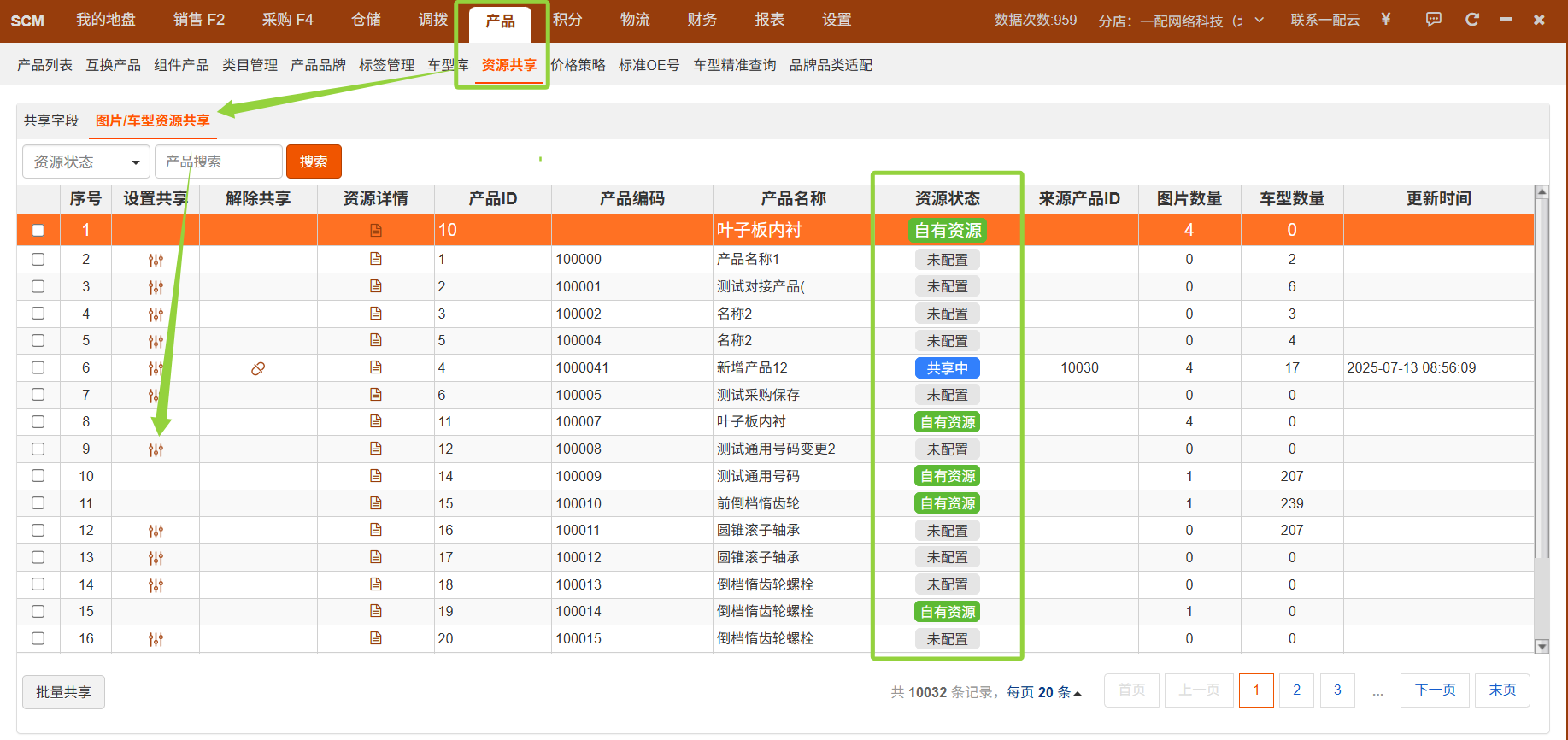Click the share settings icon in row 16
This screenshot has height=740, width=1568.
156,639
